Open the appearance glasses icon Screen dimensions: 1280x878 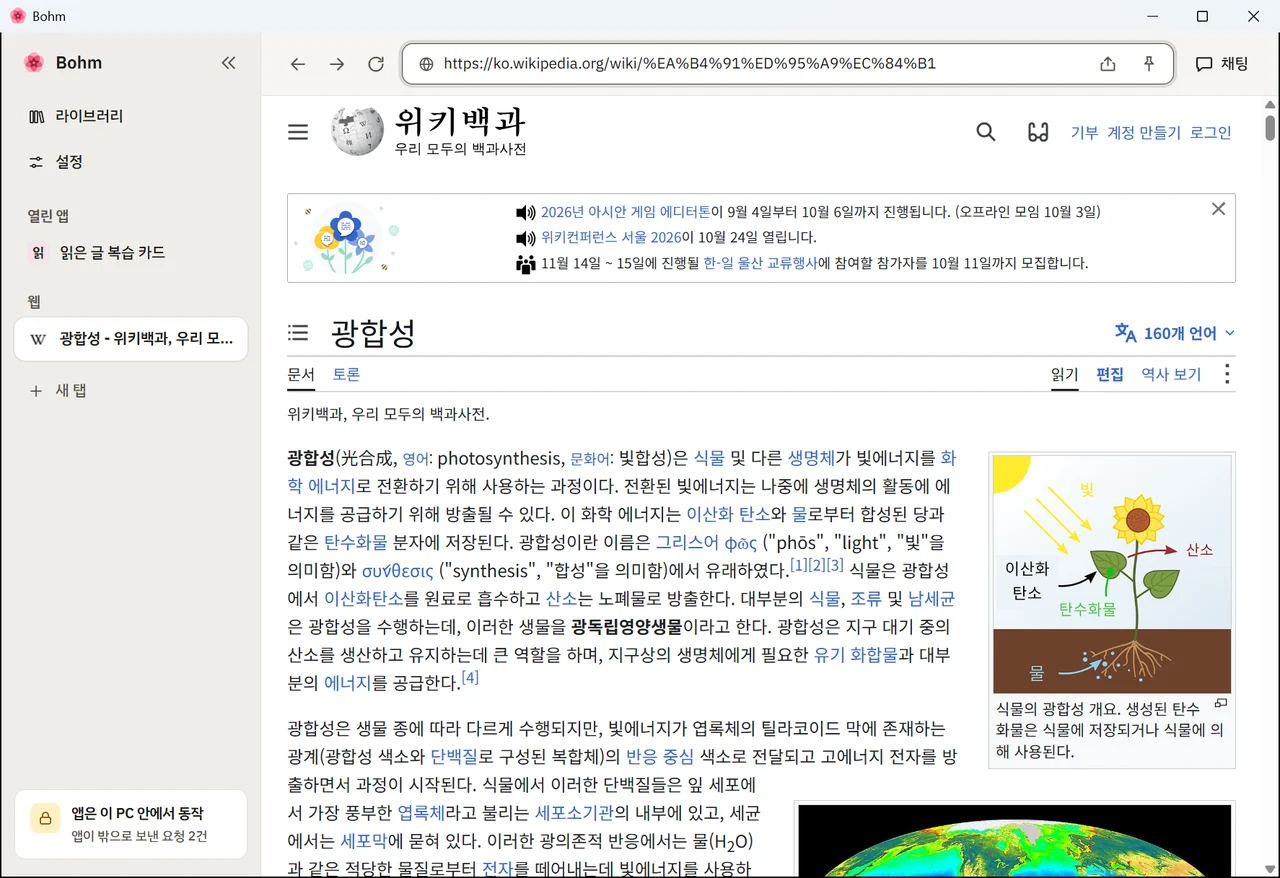tap(1038, 132)
